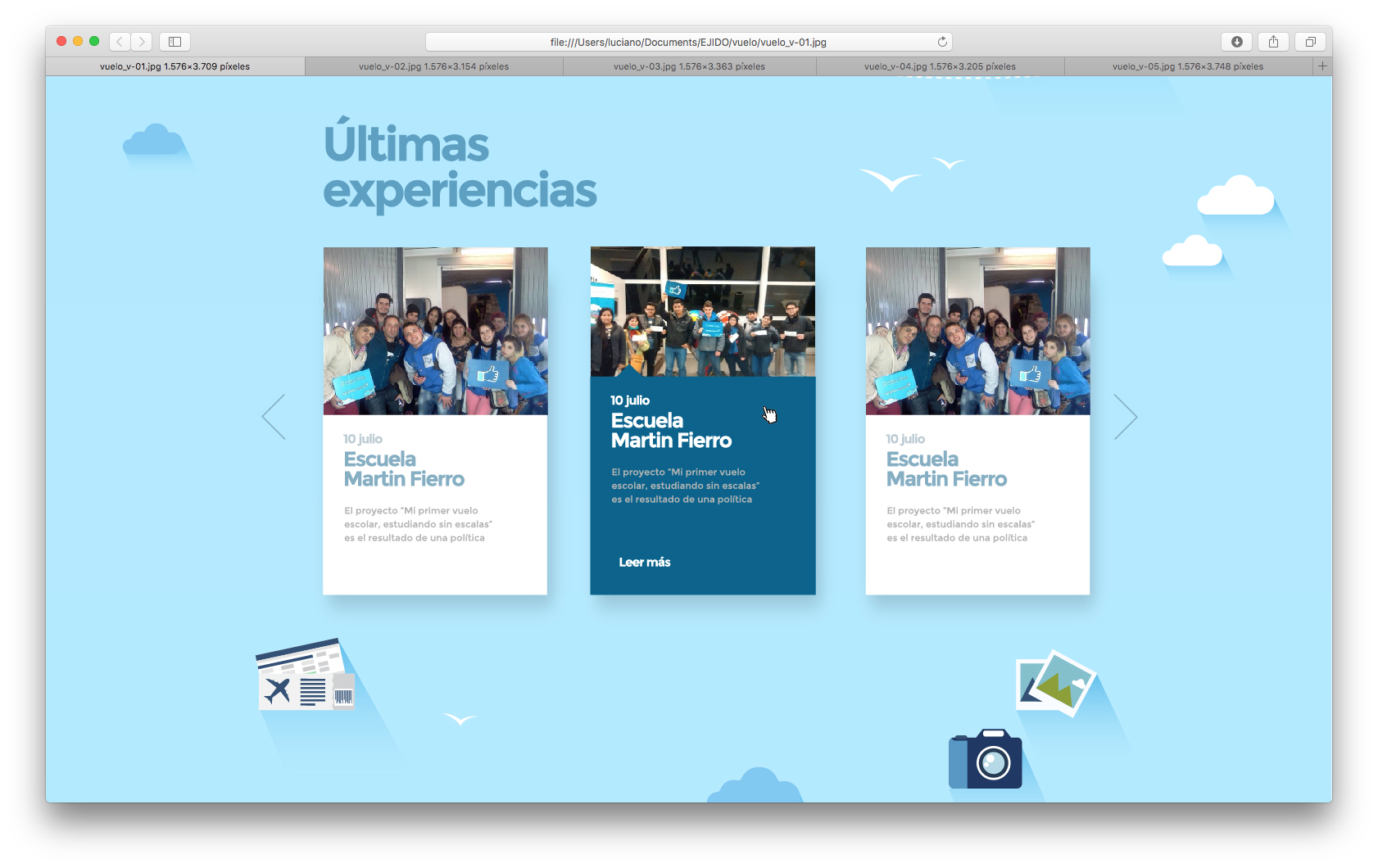The image size is (1378, 868).
Task: Show all tabs overview button
Action: [x=1310, y=42]
